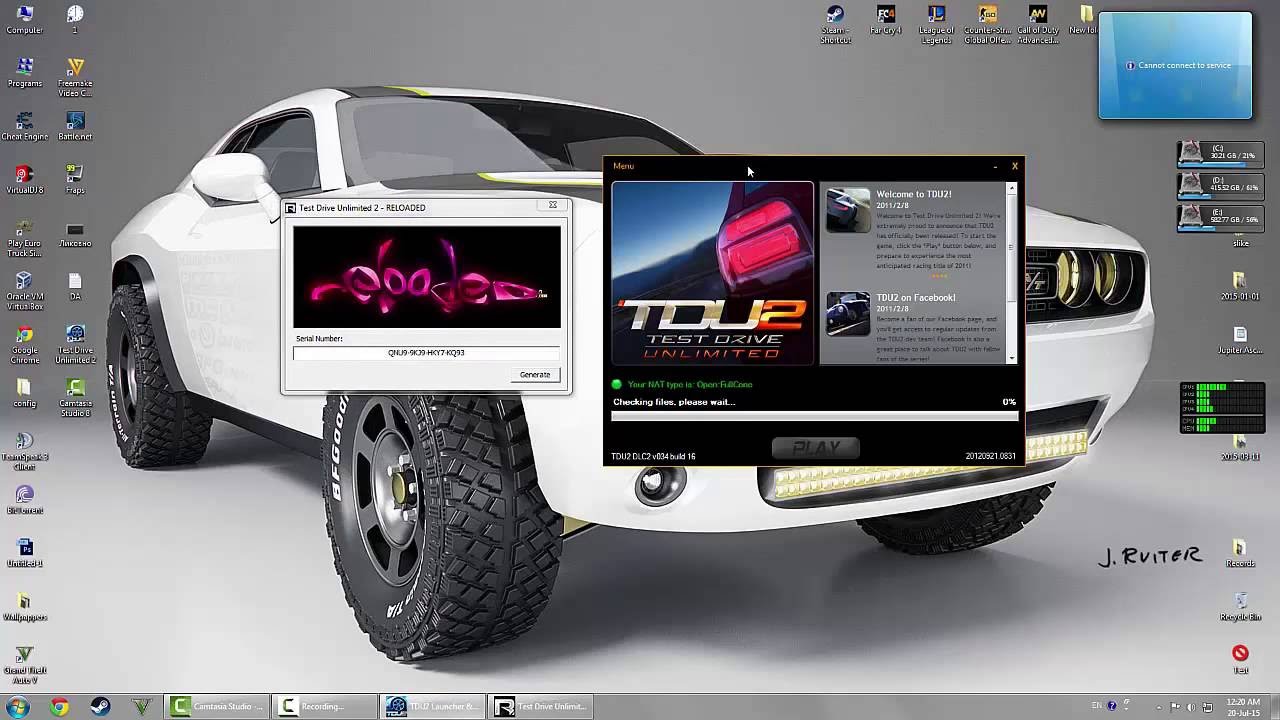Click the news panel scroll-down arrow in the launcher
The height and width of the screenshot is (720, 1280).
click(x=1012, y=358)
